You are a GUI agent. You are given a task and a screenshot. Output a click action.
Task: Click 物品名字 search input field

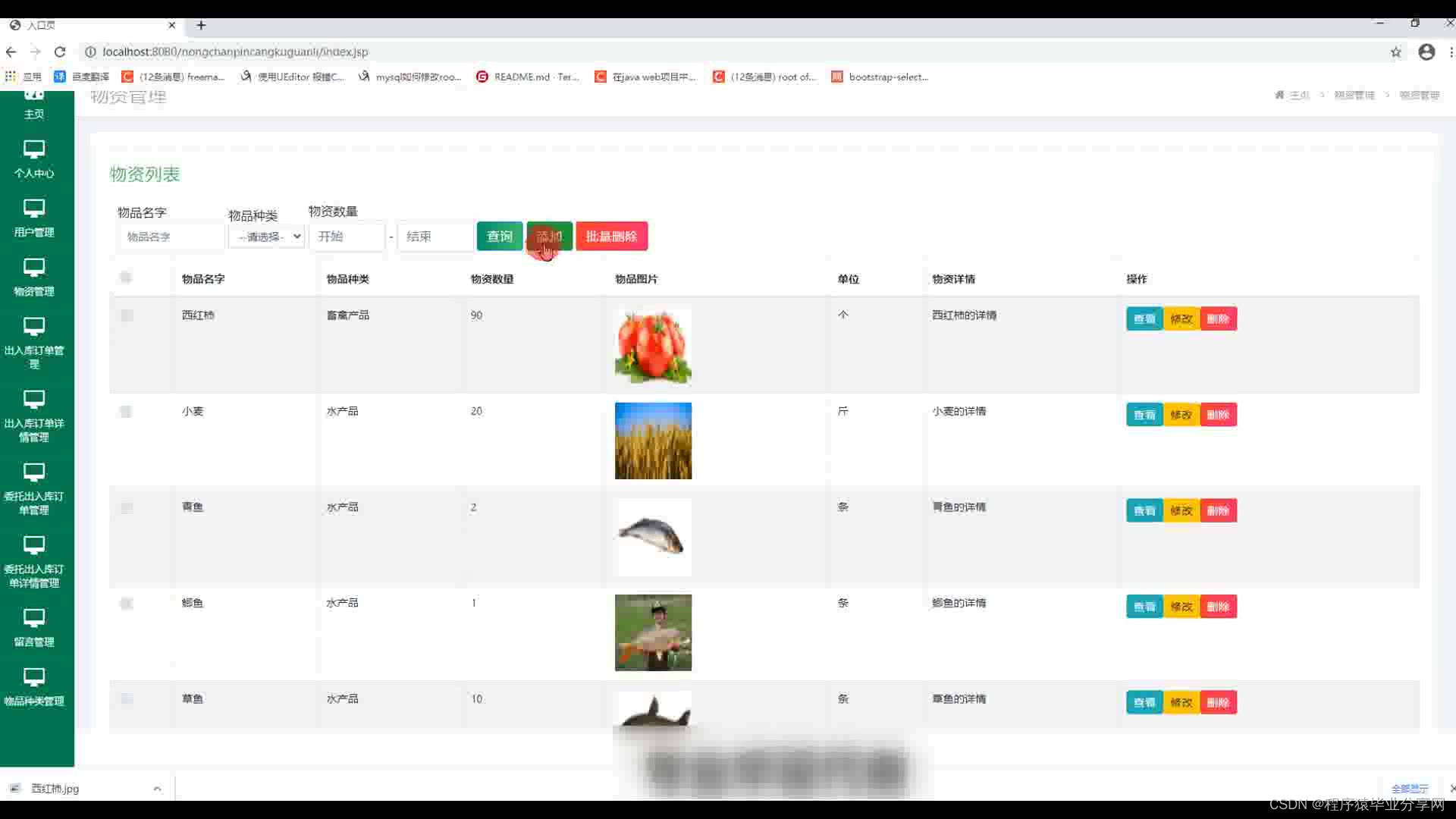click(x=171, y=237)
